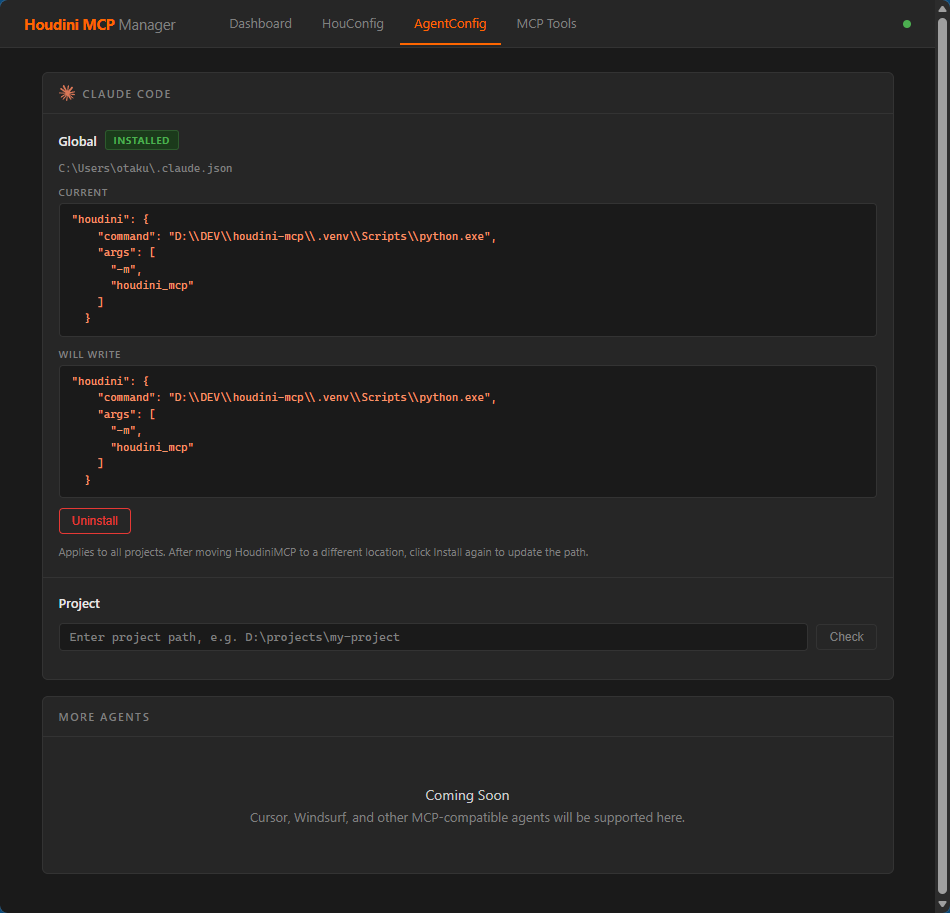
Task: Open the MCP Tools tab
Action: point(546,24)
